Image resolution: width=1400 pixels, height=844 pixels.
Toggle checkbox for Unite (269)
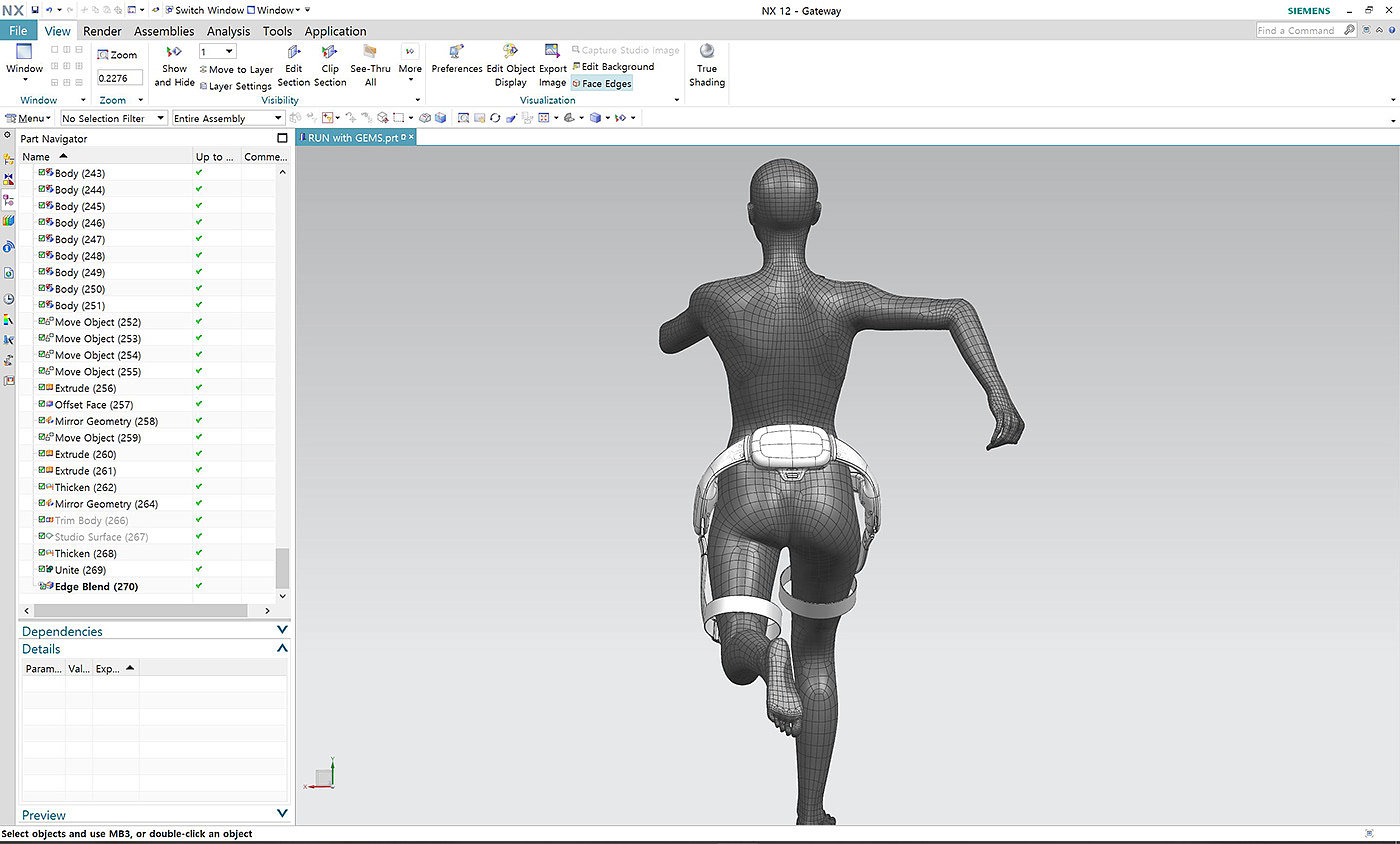click(43, 570)
